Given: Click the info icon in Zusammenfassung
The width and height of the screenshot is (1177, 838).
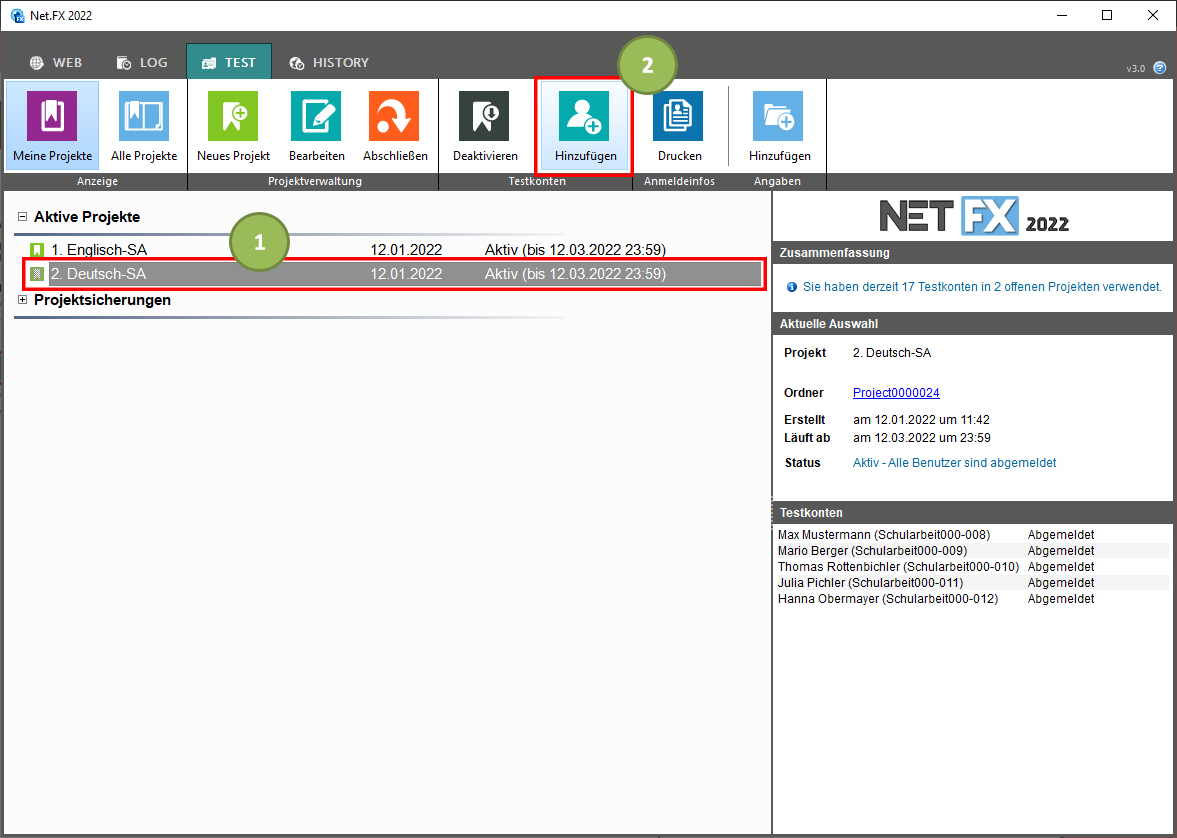Looking at the screenshot, I should tap(790, 287).
